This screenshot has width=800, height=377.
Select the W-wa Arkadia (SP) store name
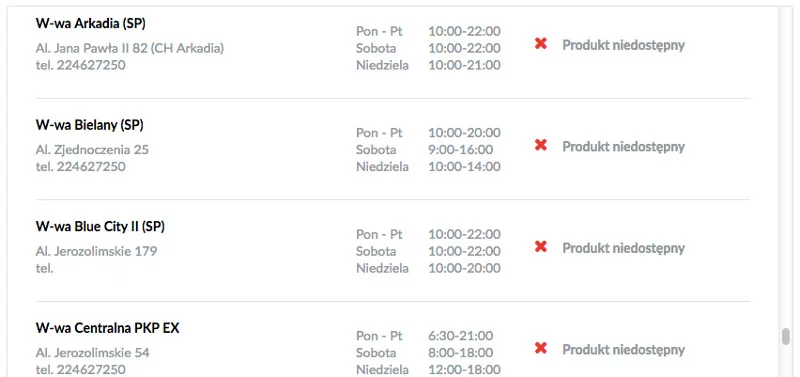pyautogui.click(x=91, y=23)
